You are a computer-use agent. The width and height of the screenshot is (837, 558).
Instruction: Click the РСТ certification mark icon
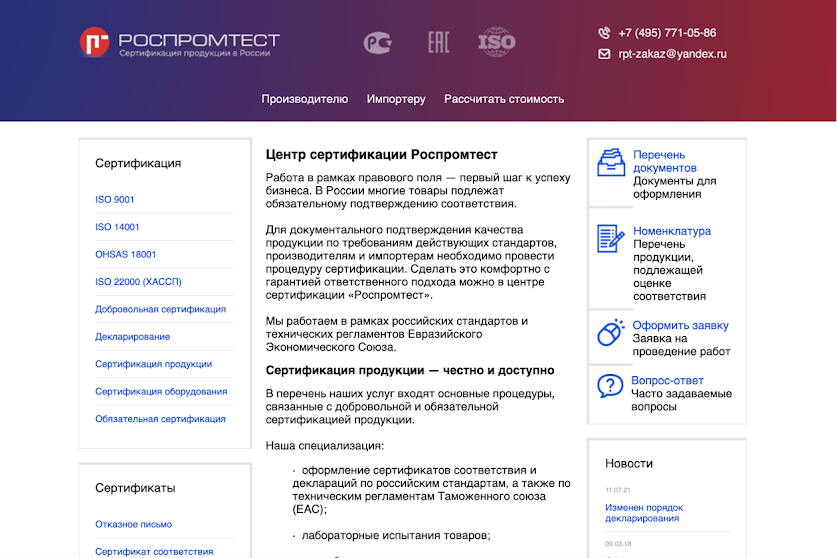(378, 43)
